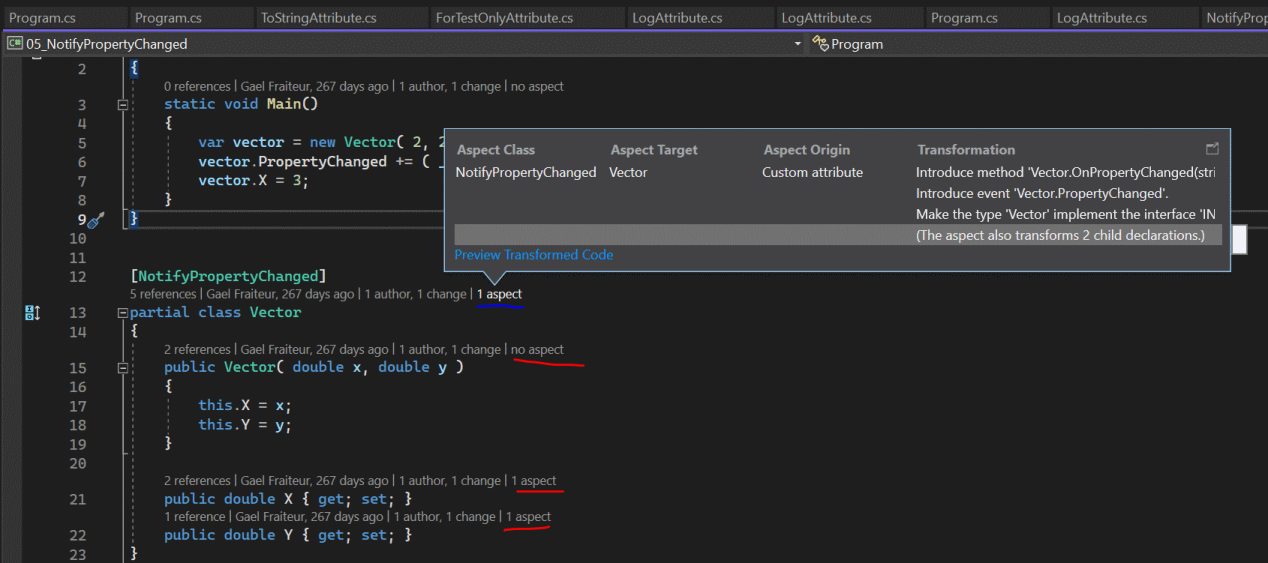This screenshot has height=563, width=1268.
Task: Click 'no aspect' lens above Main()
Action: [537, 87]
